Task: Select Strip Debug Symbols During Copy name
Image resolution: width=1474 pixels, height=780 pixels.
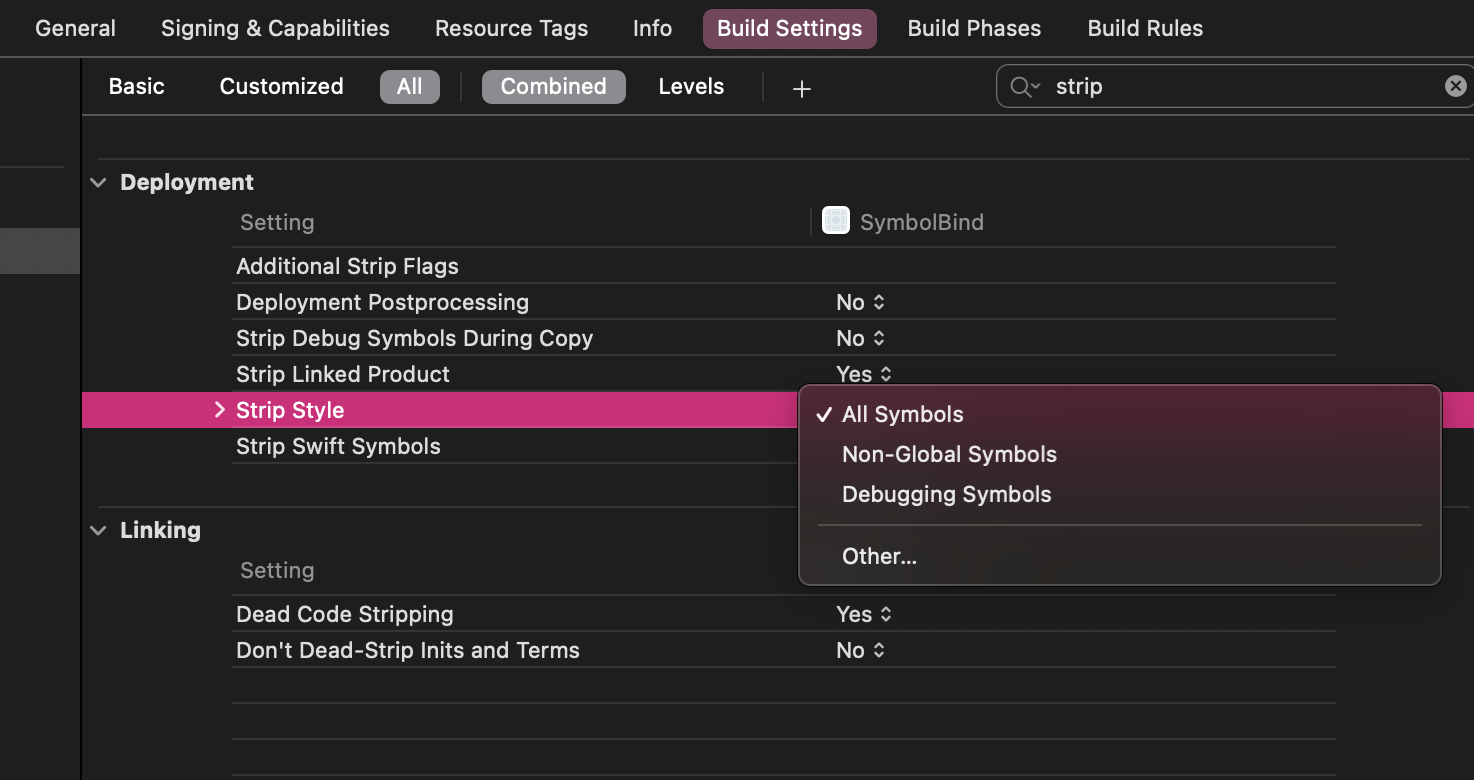Action: point(414,338)
